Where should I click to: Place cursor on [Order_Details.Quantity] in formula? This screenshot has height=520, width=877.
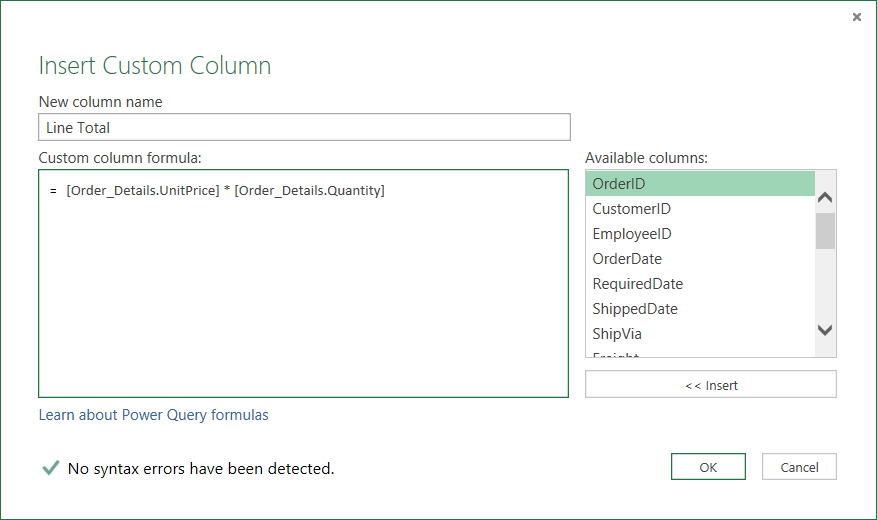coord(309,191)
